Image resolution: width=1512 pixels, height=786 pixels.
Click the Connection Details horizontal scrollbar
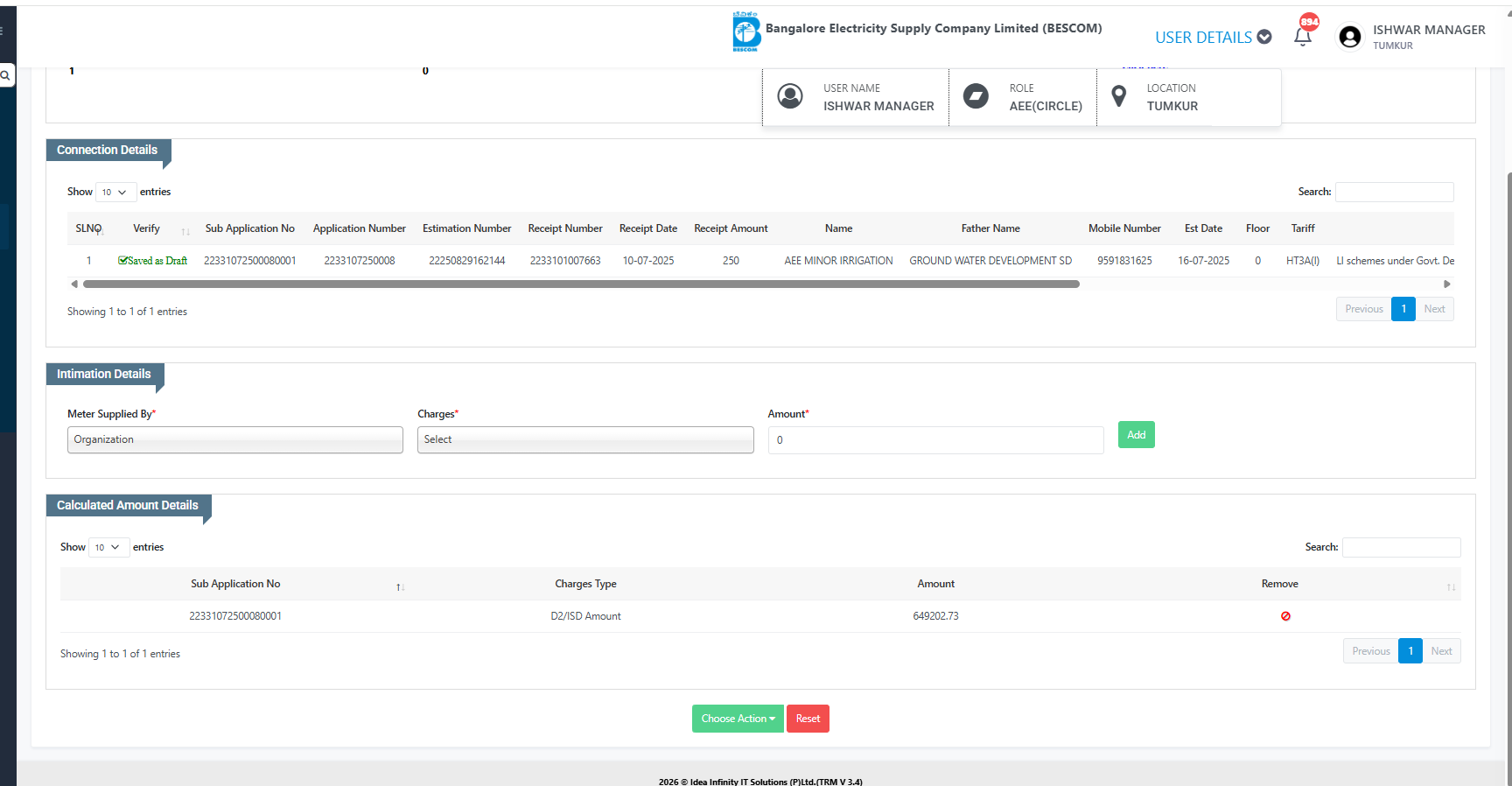581,284
